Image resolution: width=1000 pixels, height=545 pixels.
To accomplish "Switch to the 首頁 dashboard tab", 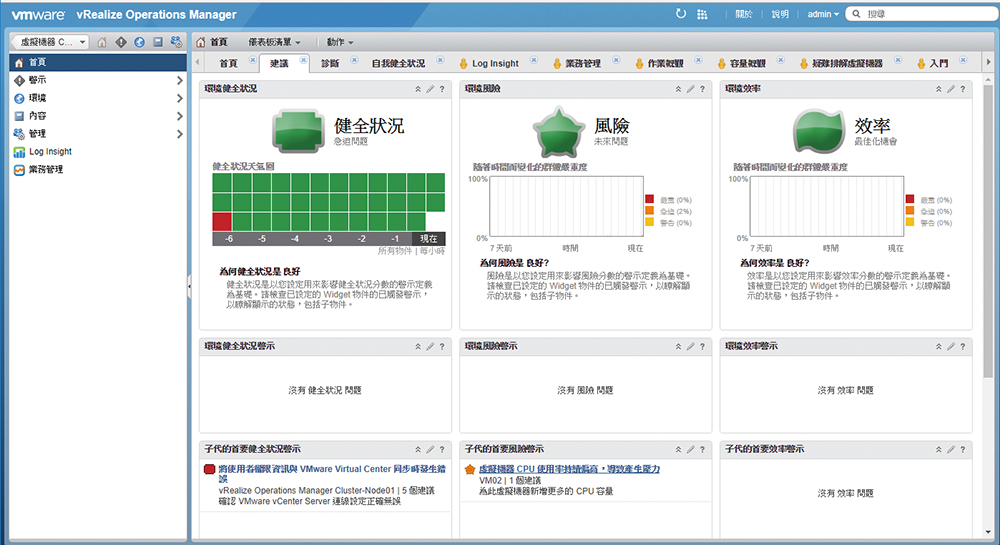I will (x=228, y=63).
